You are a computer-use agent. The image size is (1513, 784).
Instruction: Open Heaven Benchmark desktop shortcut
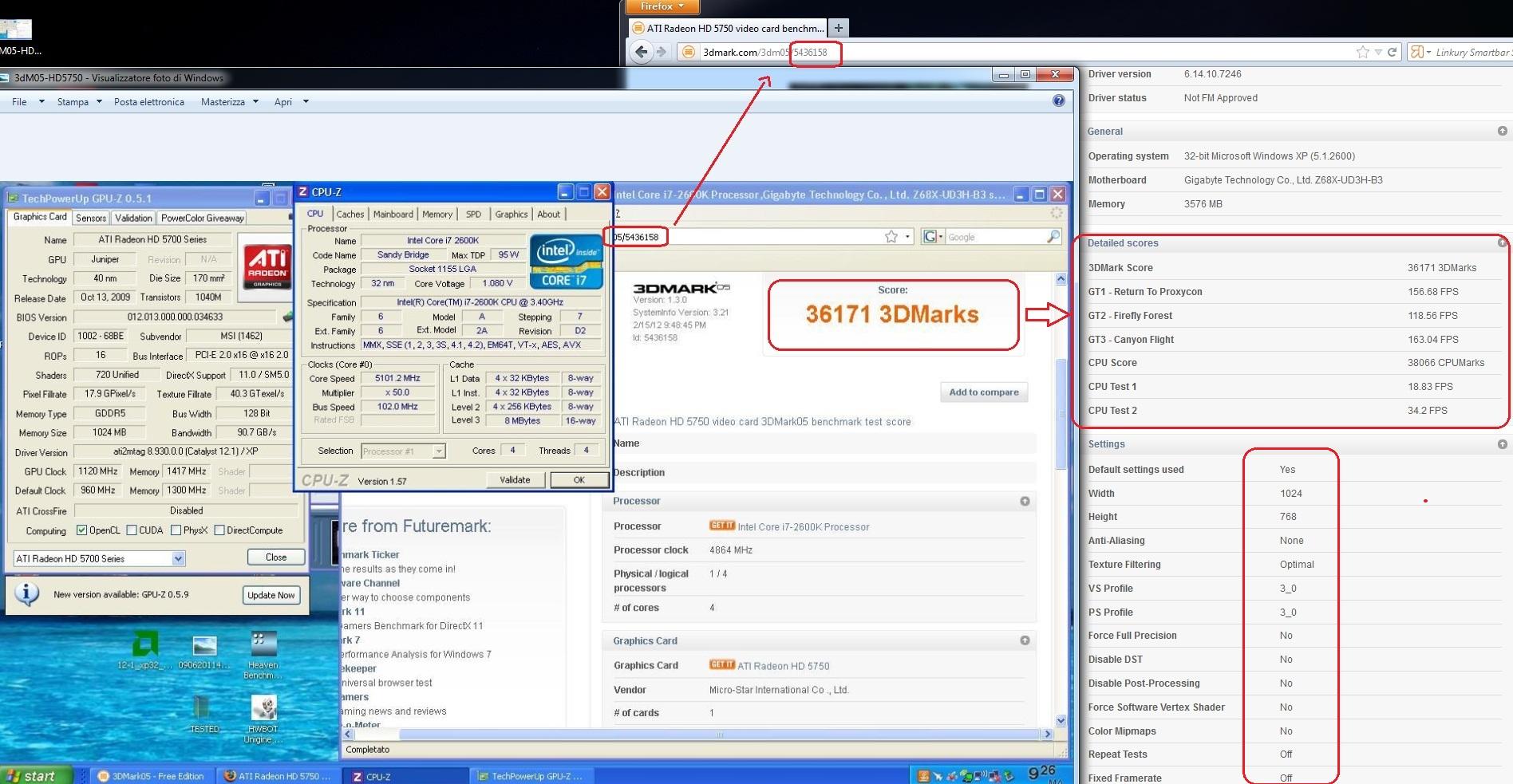[x=263, y=655]
